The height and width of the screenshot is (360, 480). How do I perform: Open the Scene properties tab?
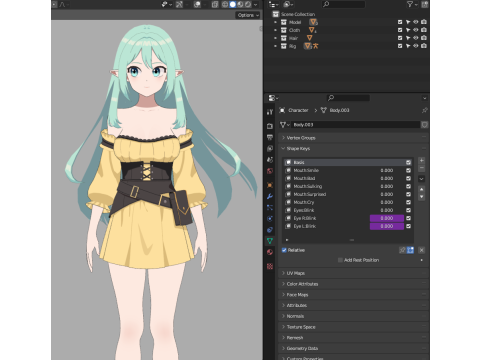click(x=270, y=160)
